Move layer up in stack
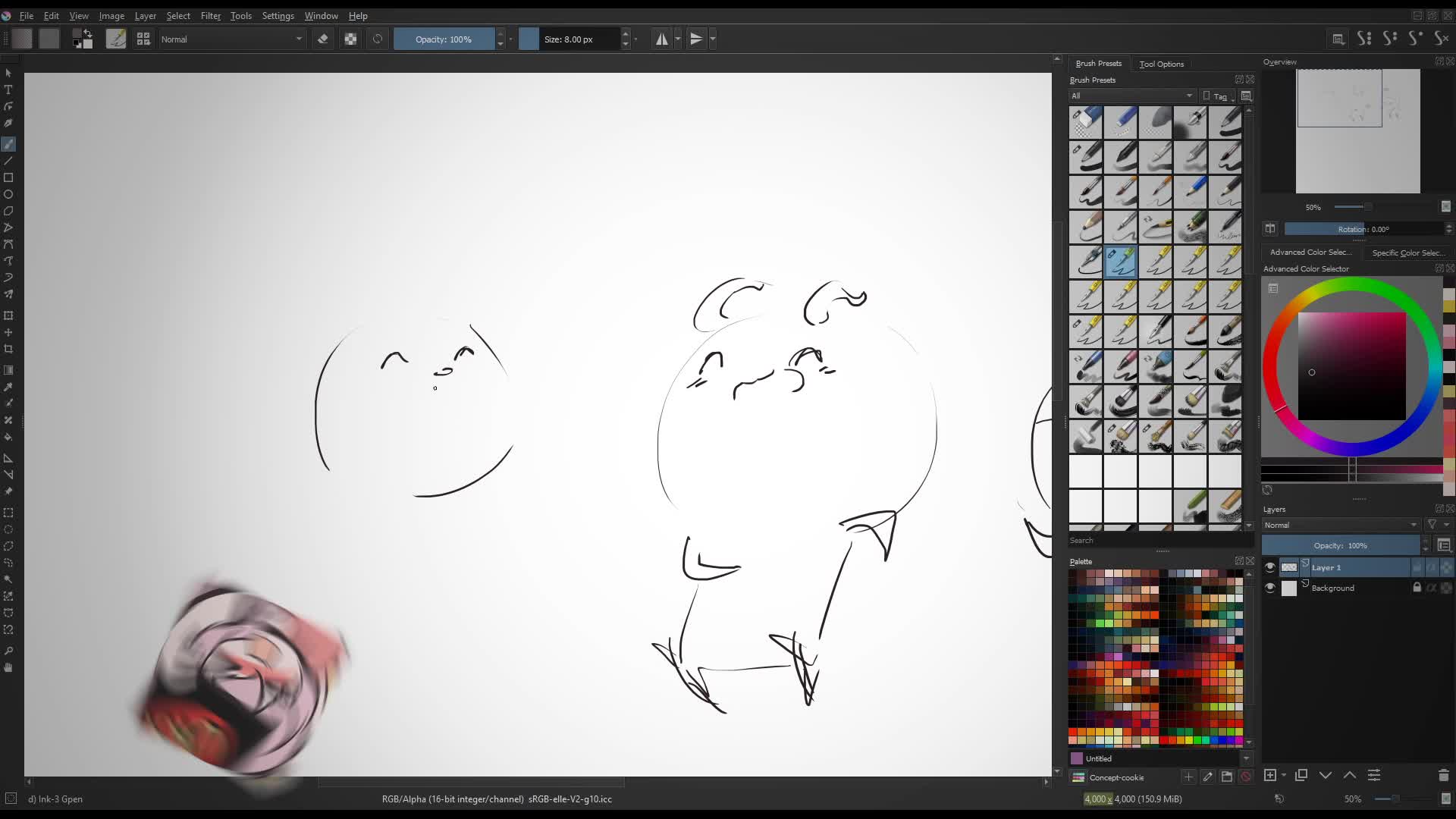Viewport: 1456px width, 819px height. click(x=1350, y=775)
